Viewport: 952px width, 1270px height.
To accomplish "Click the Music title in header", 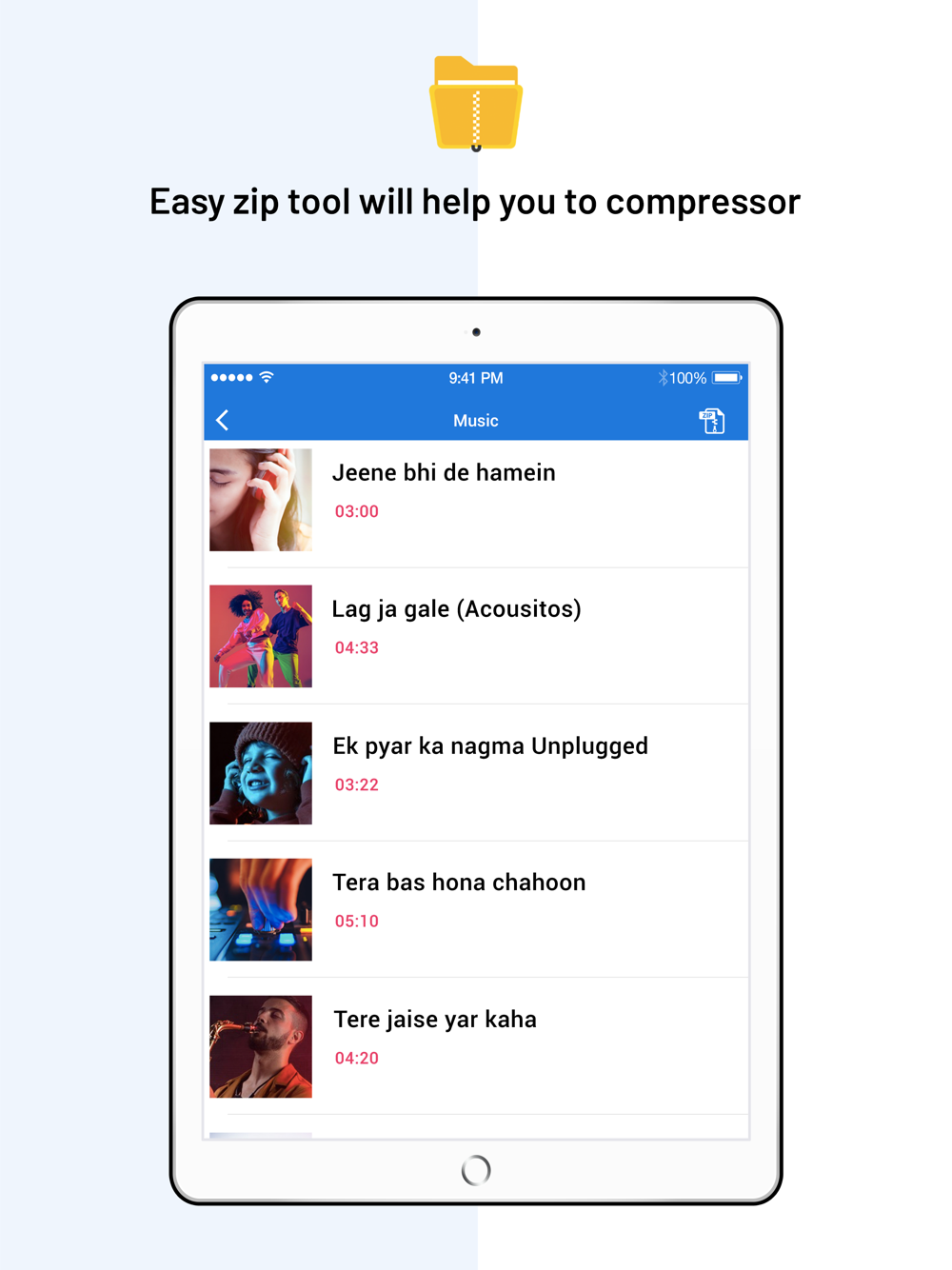I will [476, 421].
